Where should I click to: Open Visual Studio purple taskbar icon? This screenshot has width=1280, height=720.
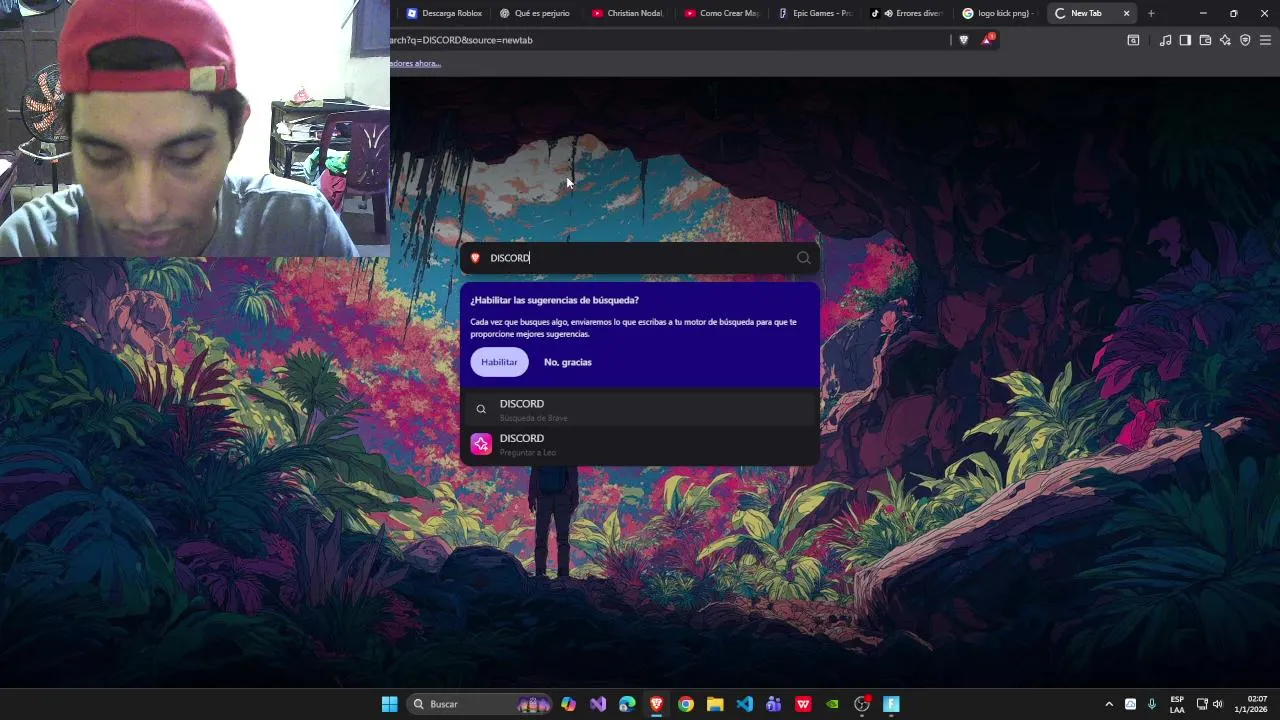coord(598,704)
